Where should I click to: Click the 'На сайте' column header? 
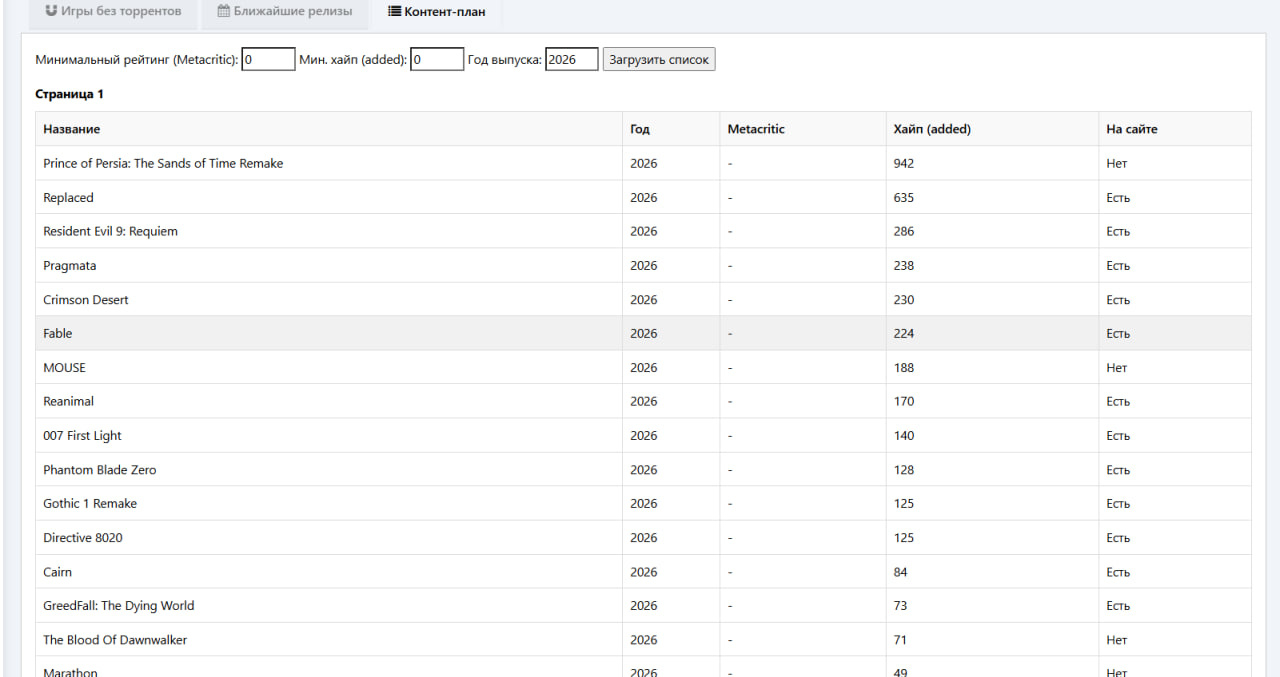(x=1132, y=129)
